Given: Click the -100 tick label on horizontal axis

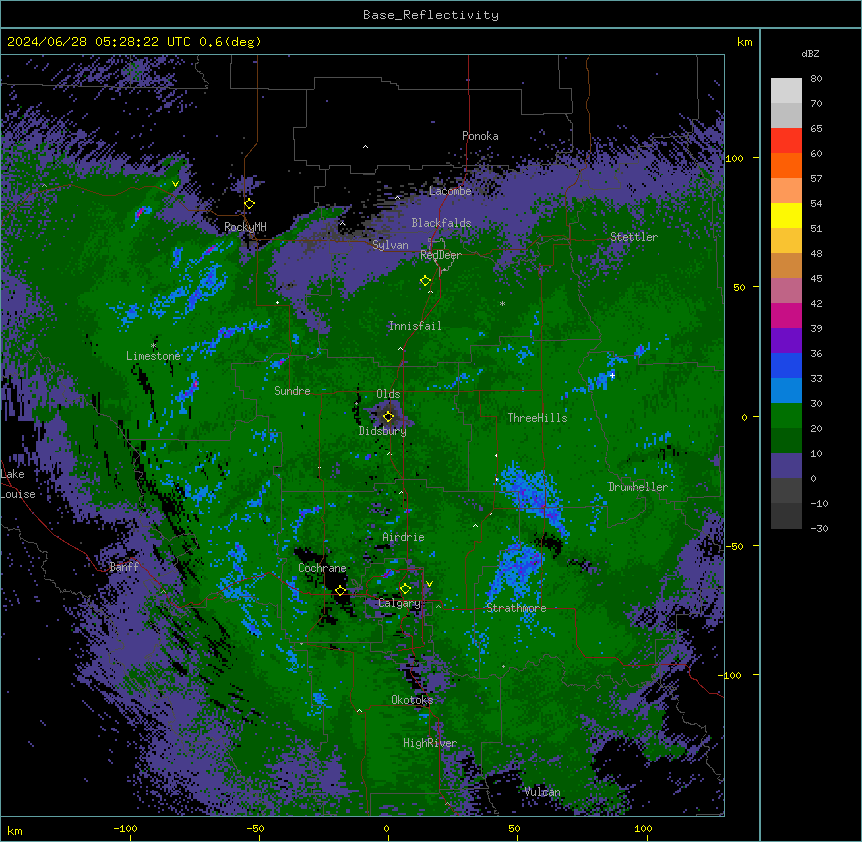Looking at the screenshot, I should pos(125,828).
